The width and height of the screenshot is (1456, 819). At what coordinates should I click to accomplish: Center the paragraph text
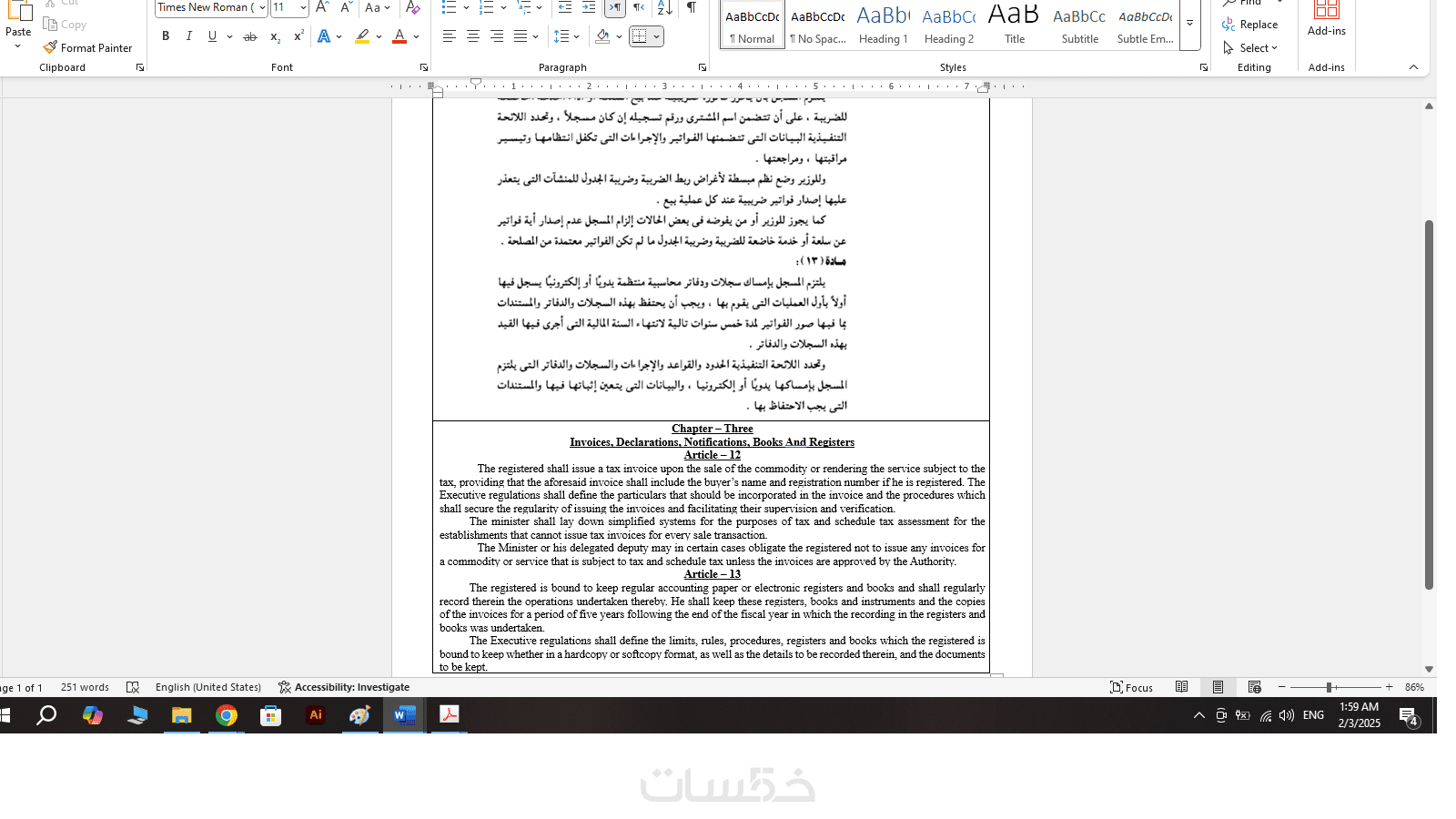click(473, 36)
